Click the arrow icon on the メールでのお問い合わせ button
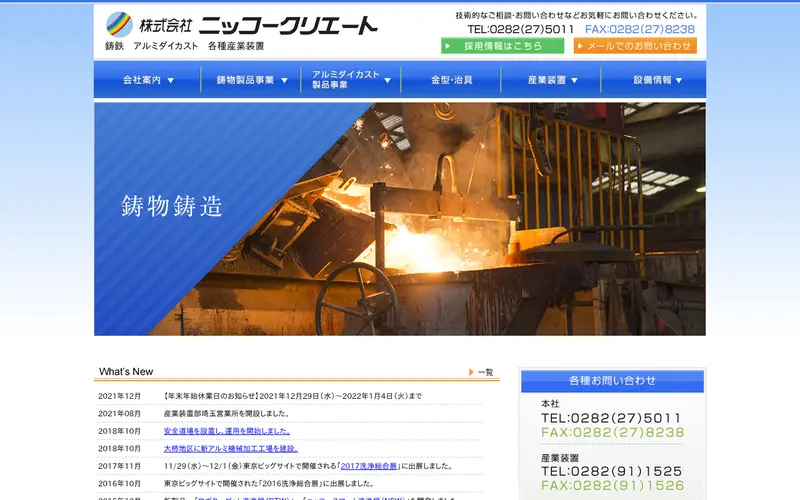Viewport: 800px width, 500px height. (580, 46)
